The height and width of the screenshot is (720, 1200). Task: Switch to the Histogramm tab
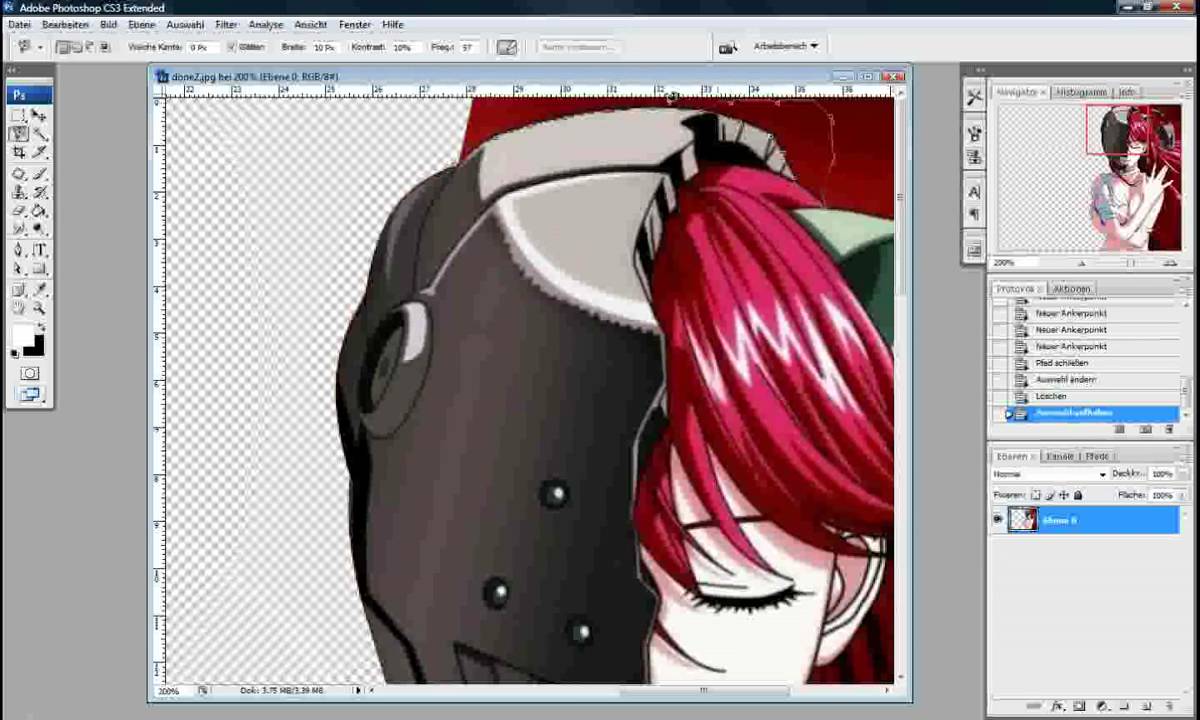point(1081,92)
